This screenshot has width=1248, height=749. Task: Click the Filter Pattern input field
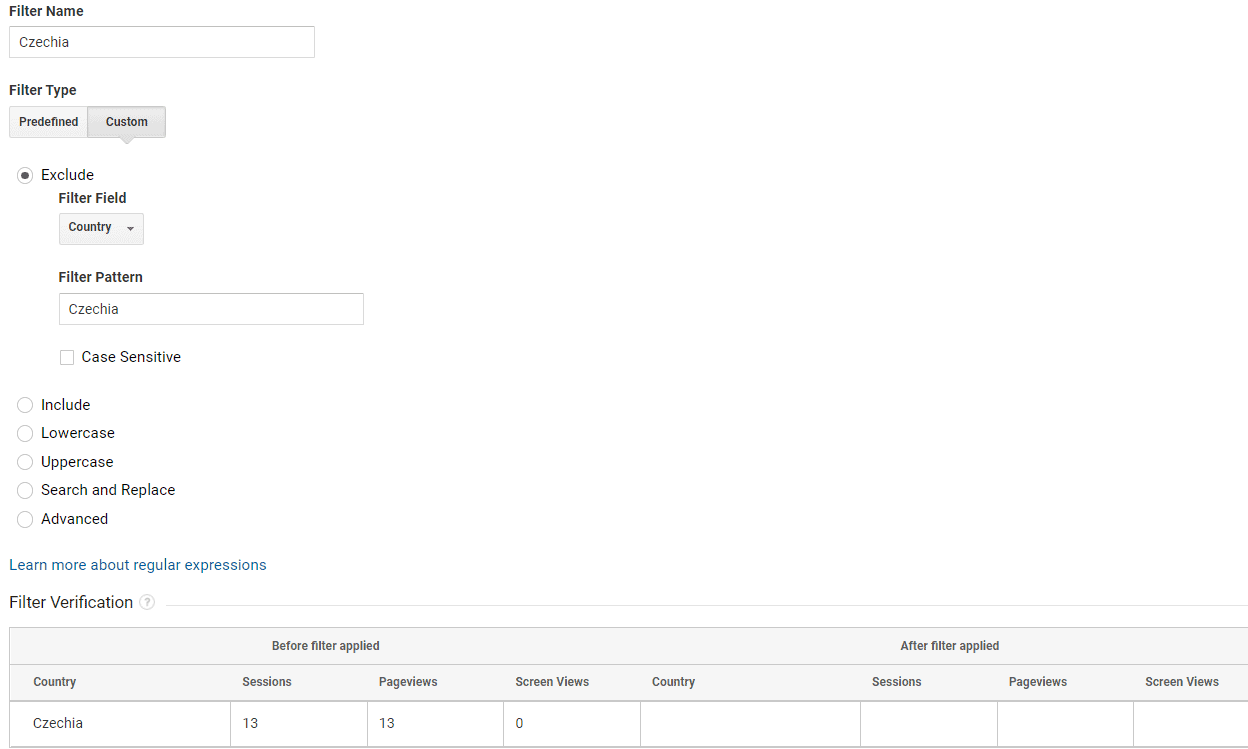point(211,309)
